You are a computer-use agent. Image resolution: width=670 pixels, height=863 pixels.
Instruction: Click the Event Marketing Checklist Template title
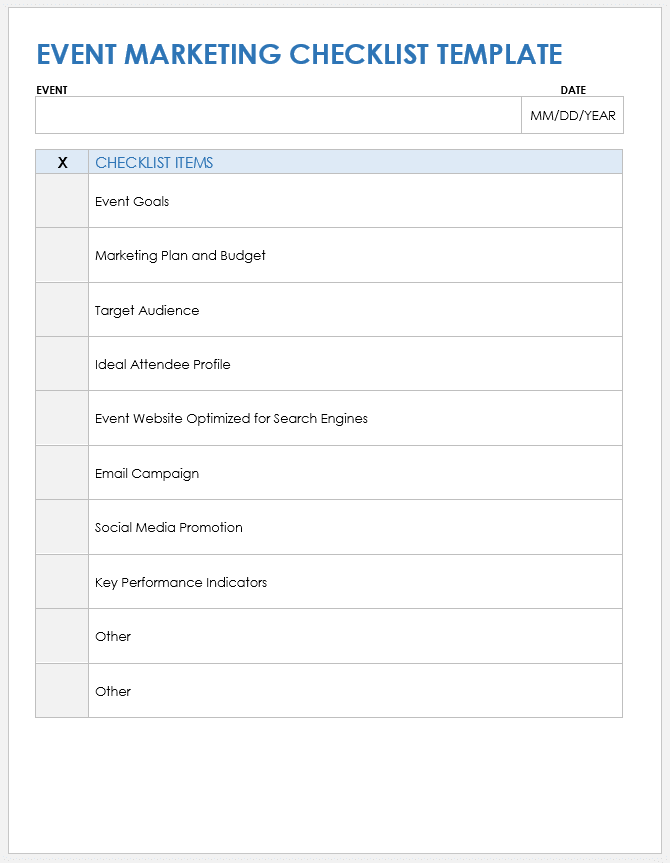[x=299, y=54]
